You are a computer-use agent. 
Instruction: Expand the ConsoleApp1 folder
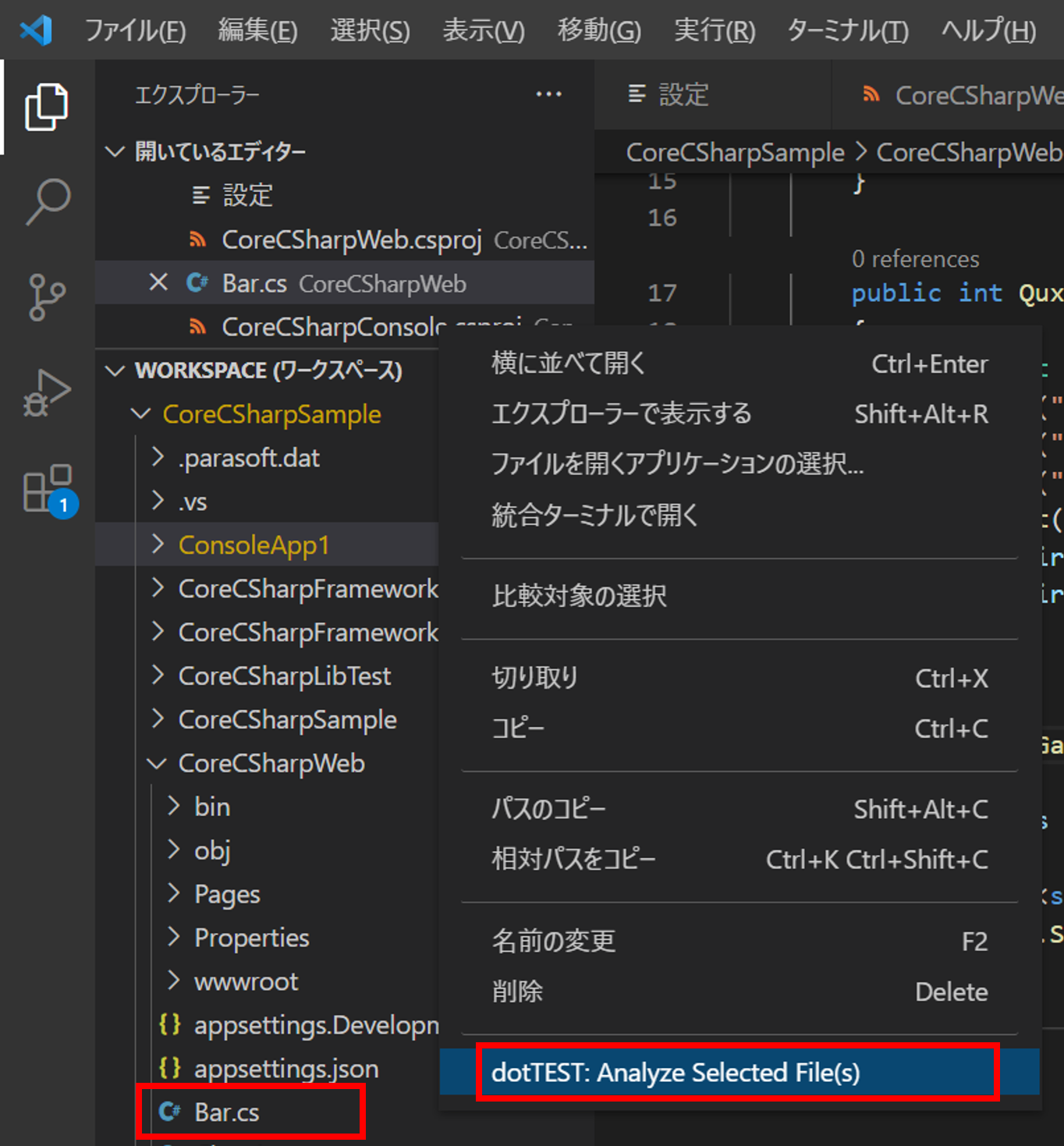(254, 545)
